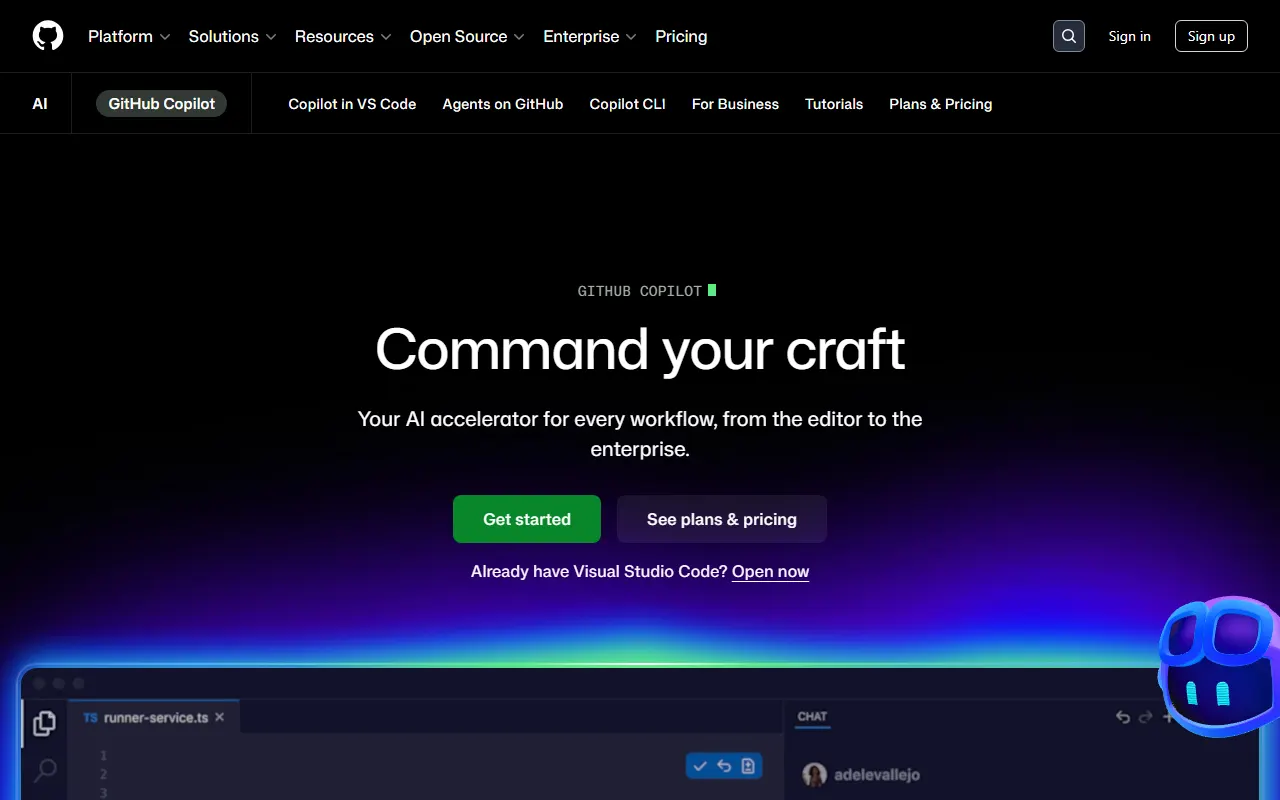Click the adelevallejo avatar in chat
1280x800 pixels.
[815, 774]
